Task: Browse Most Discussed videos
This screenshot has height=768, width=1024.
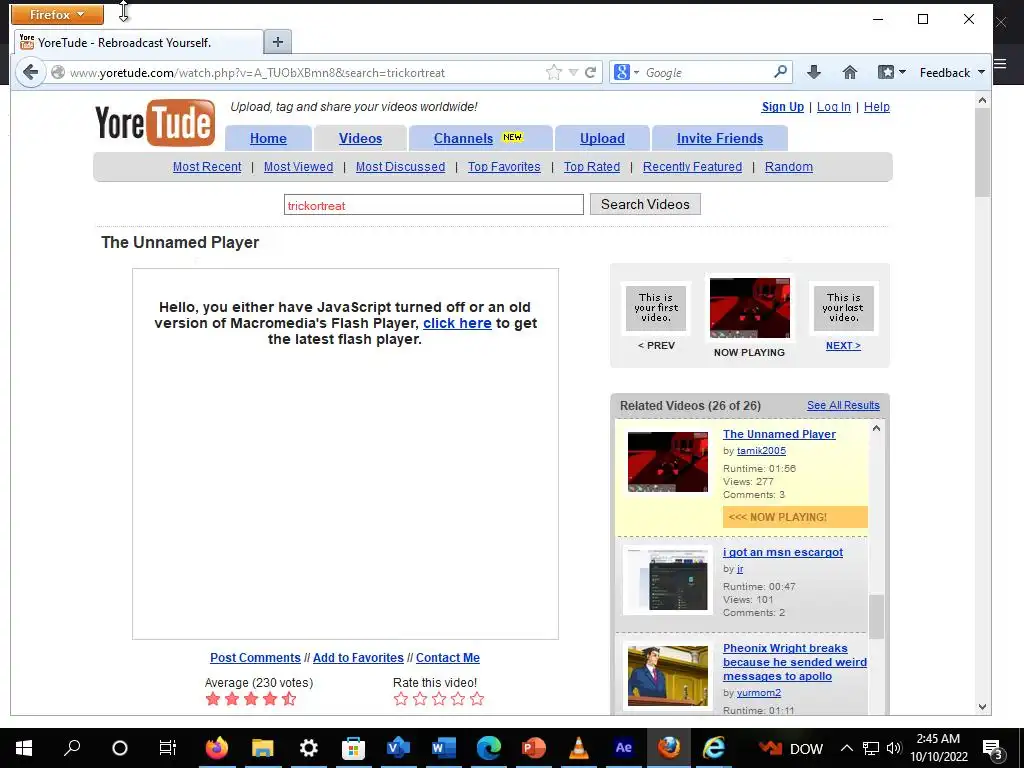Action: pyautogui.click(x=400, y=167)
